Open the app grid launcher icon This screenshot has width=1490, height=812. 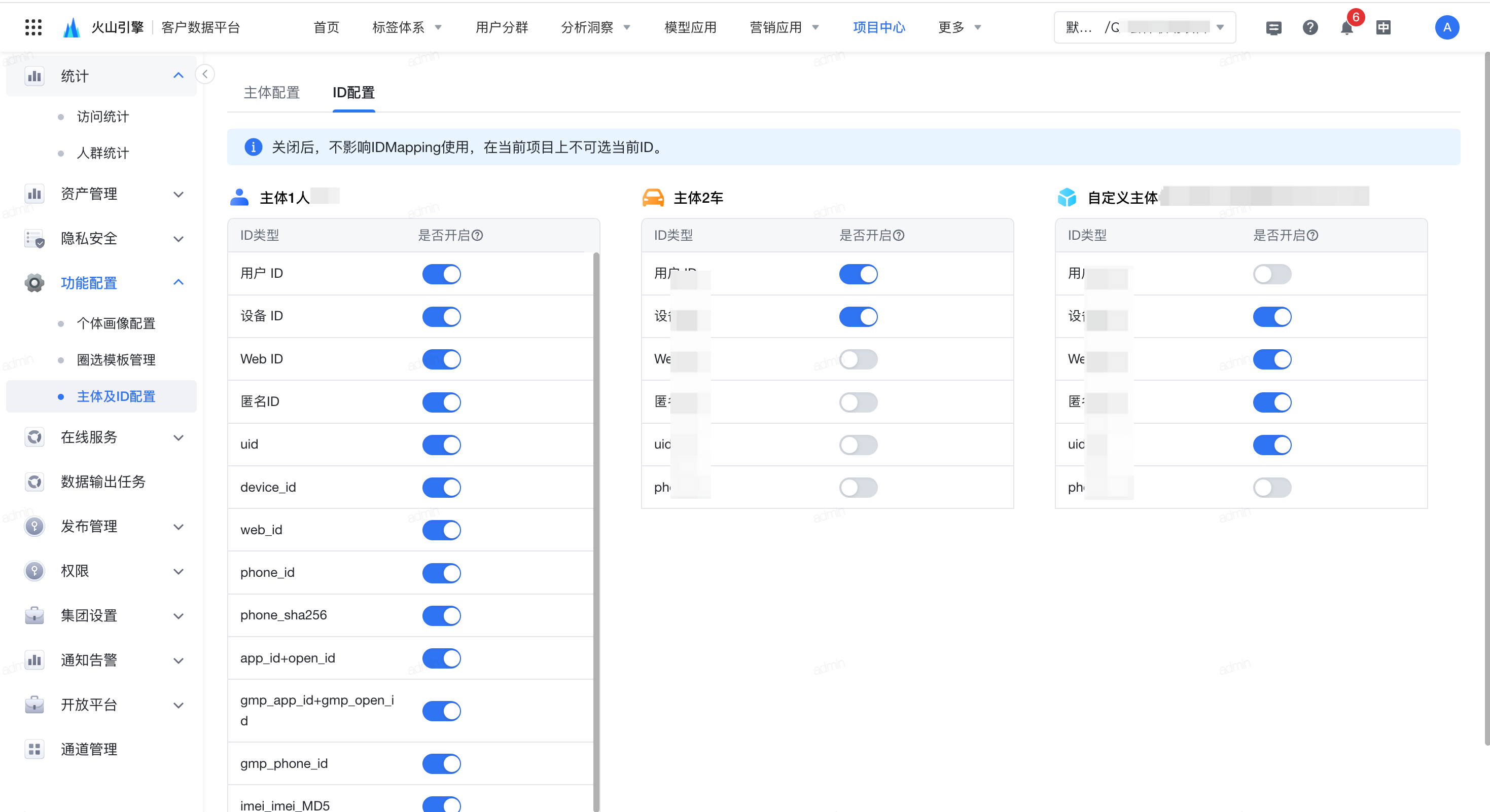(33, 27)
